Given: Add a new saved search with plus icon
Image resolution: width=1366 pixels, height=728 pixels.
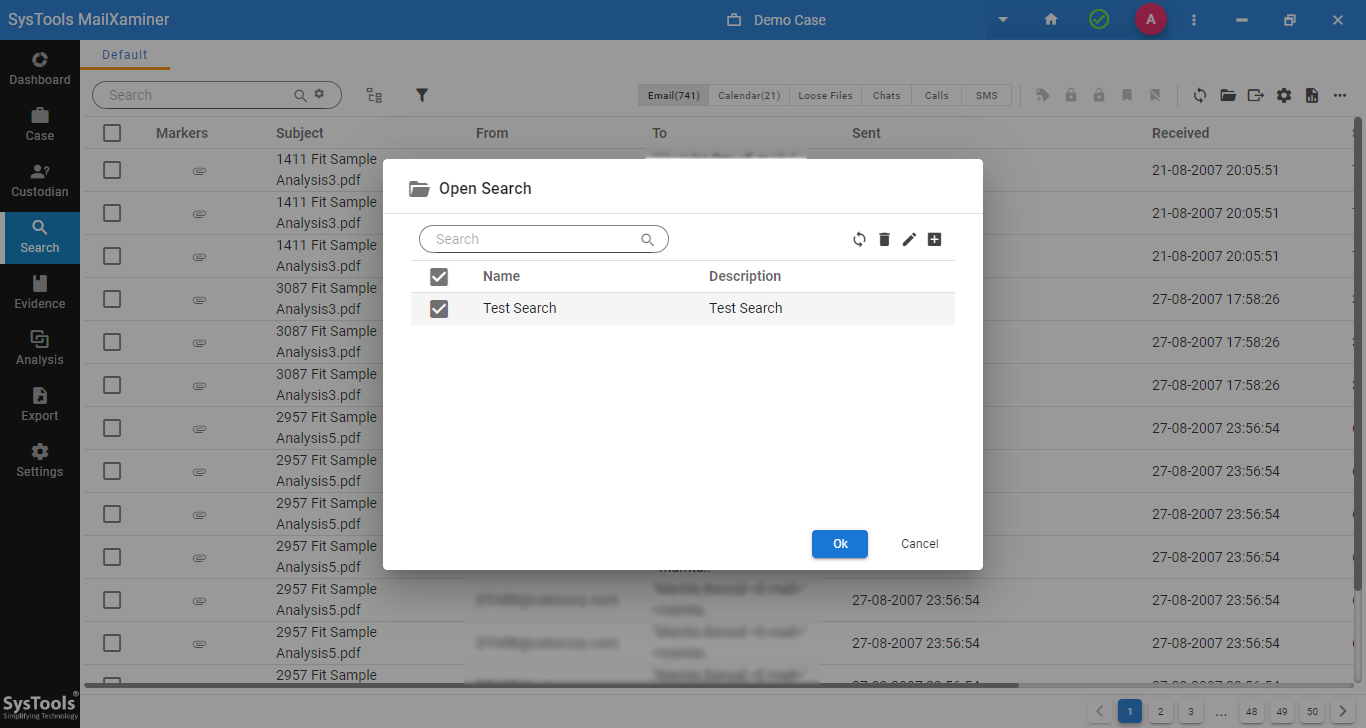Looking at the screenshot, I should 934,239.
